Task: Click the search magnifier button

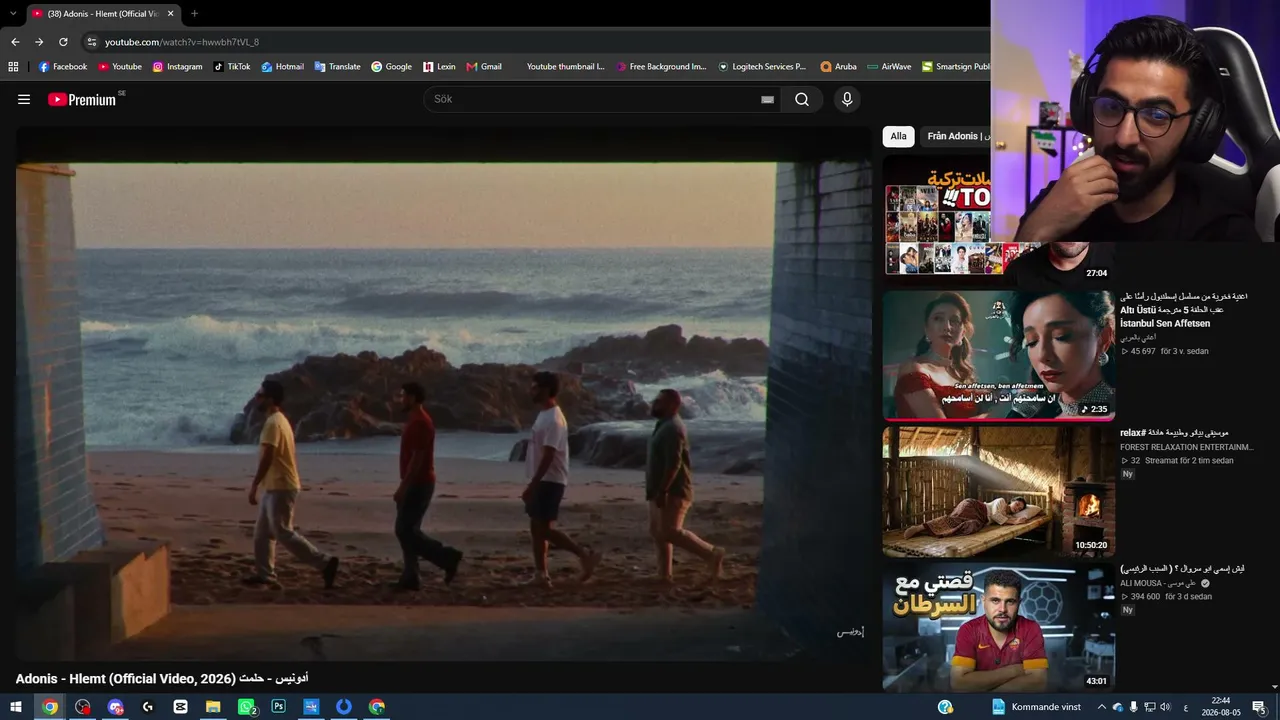Action: pyautogui.click(x=802, y=99)
